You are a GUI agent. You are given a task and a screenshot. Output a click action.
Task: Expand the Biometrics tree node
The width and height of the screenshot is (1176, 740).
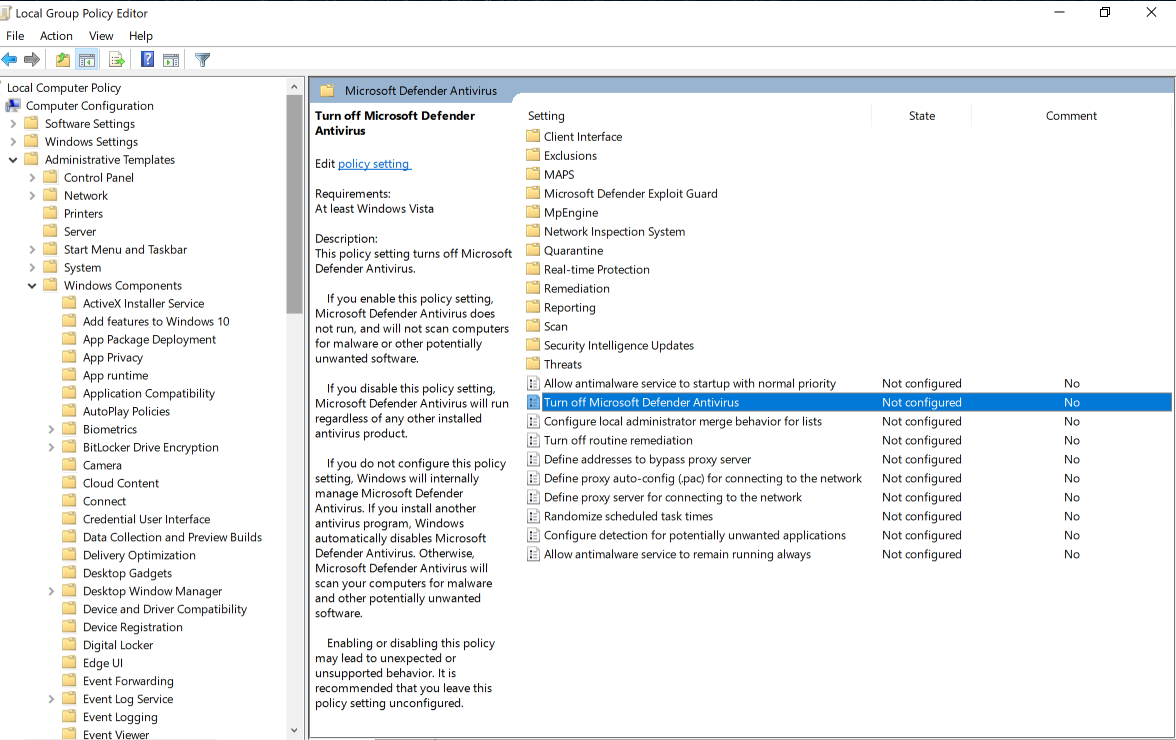[x=52, y=430]
